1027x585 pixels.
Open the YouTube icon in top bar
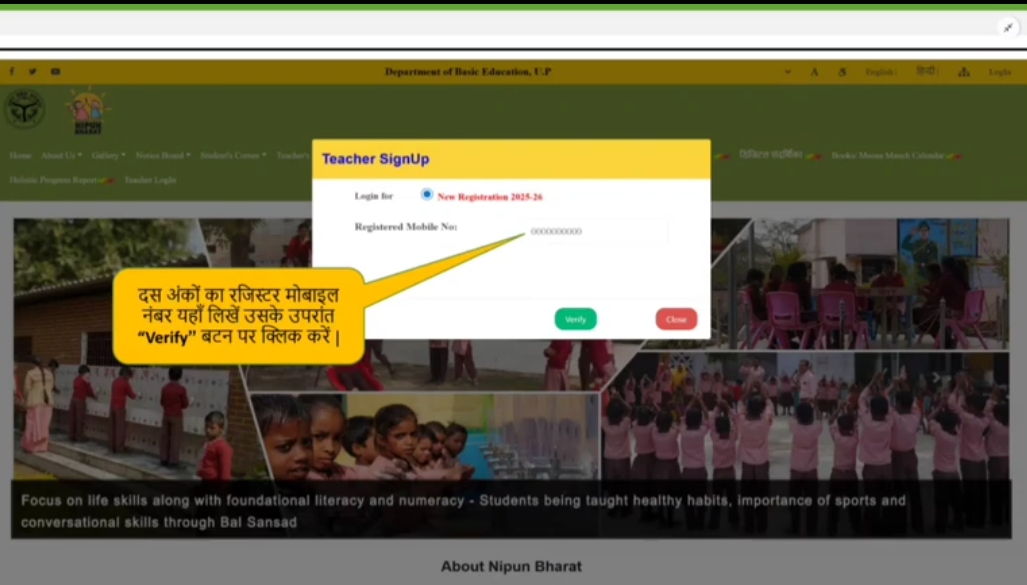55,72
